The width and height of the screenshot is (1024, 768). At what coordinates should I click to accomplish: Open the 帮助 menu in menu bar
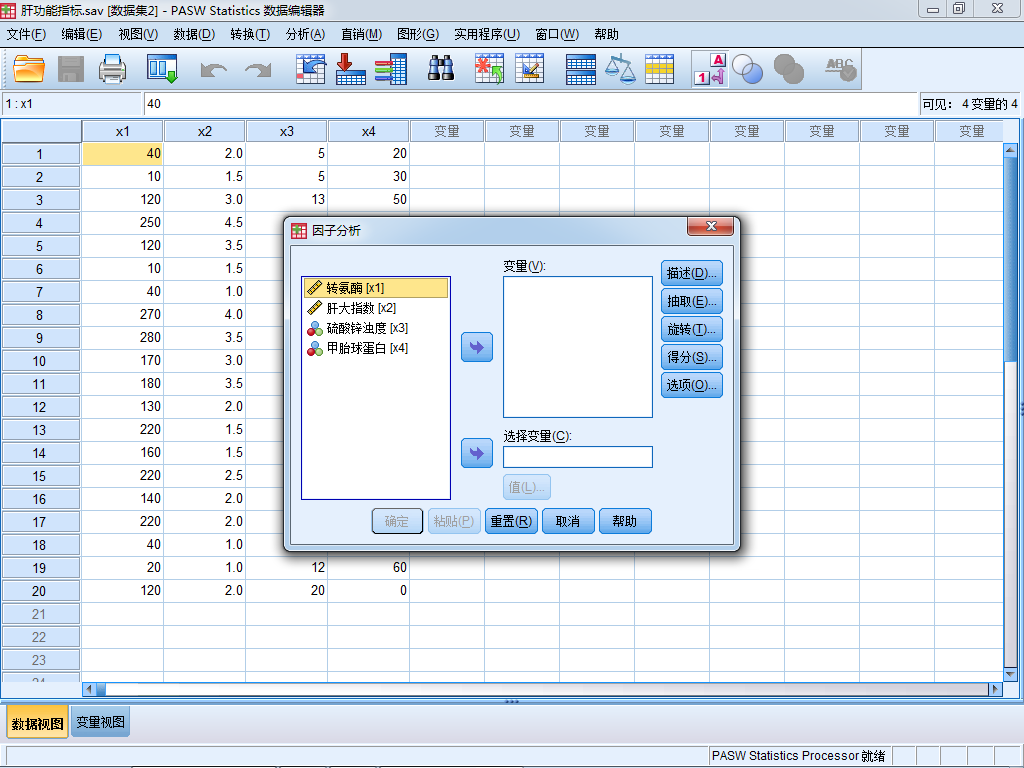pyautogui.click(x=607, y=35)
